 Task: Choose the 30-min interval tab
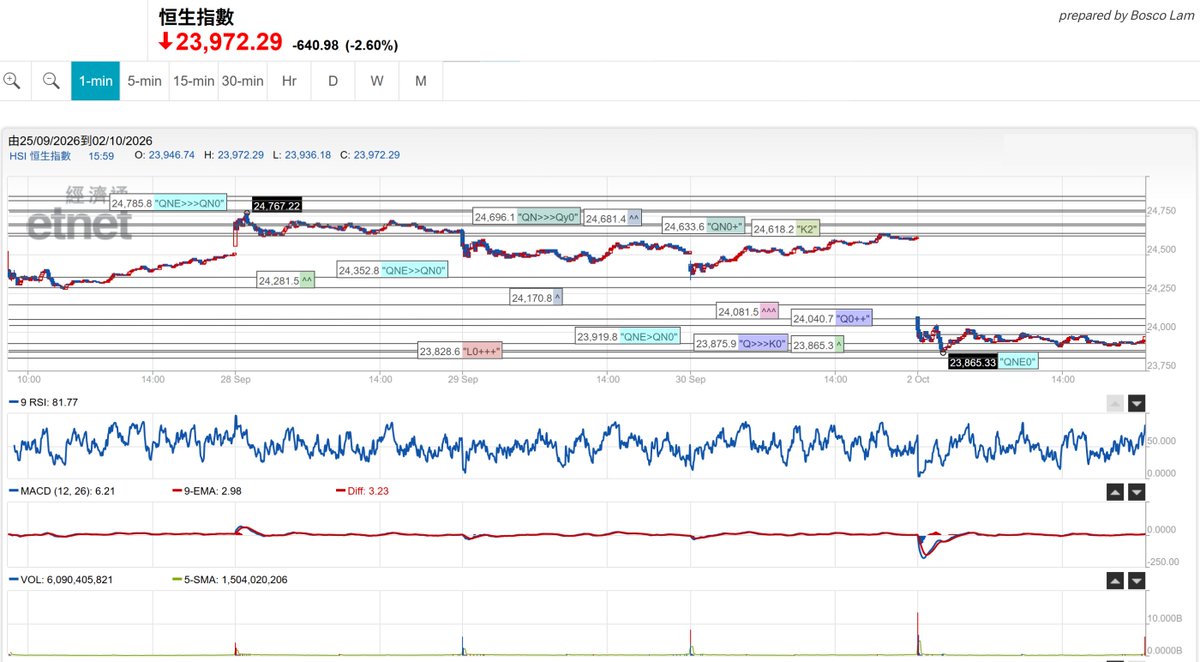click(x=242, y=81)
